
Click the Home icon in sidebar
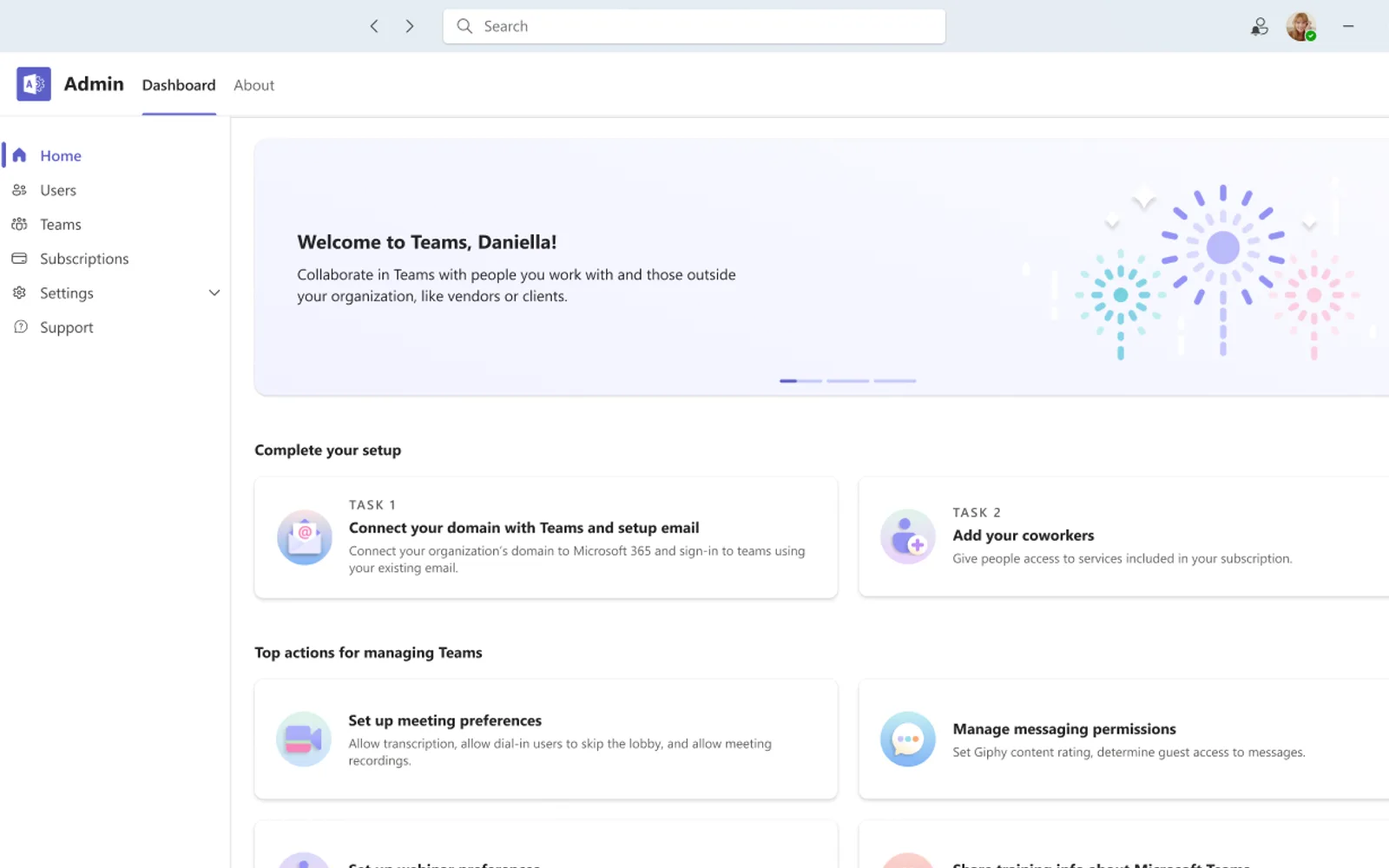pyautogui.click(x=19, y=155)
